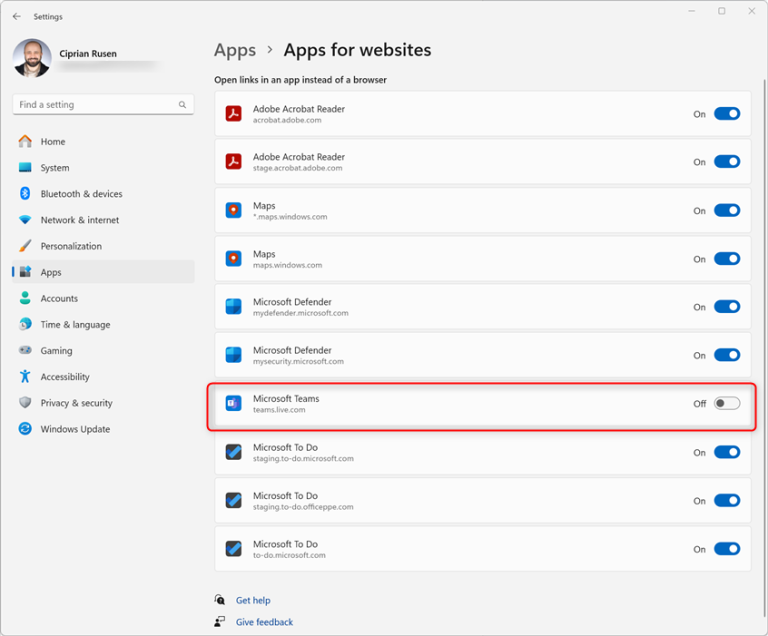Image resolution: width=768 pixels, height=636 pixels.
Task: Disable the *.maps.windows.com toggle
Action: [727, 210]
